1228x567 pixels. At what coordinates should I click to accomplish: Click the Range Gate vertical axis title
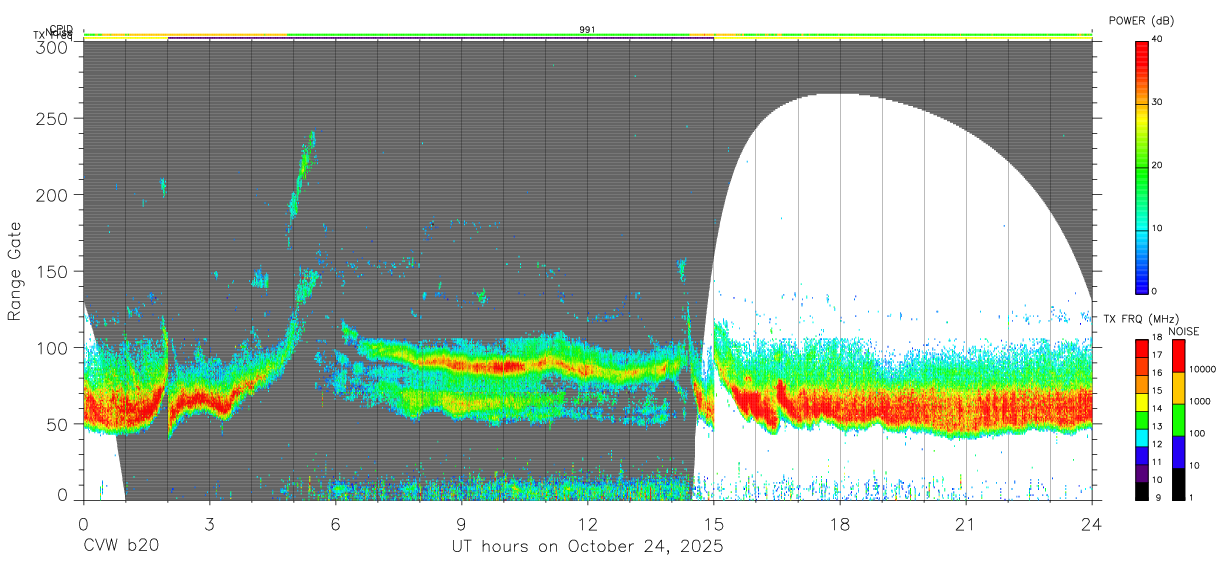15,272
